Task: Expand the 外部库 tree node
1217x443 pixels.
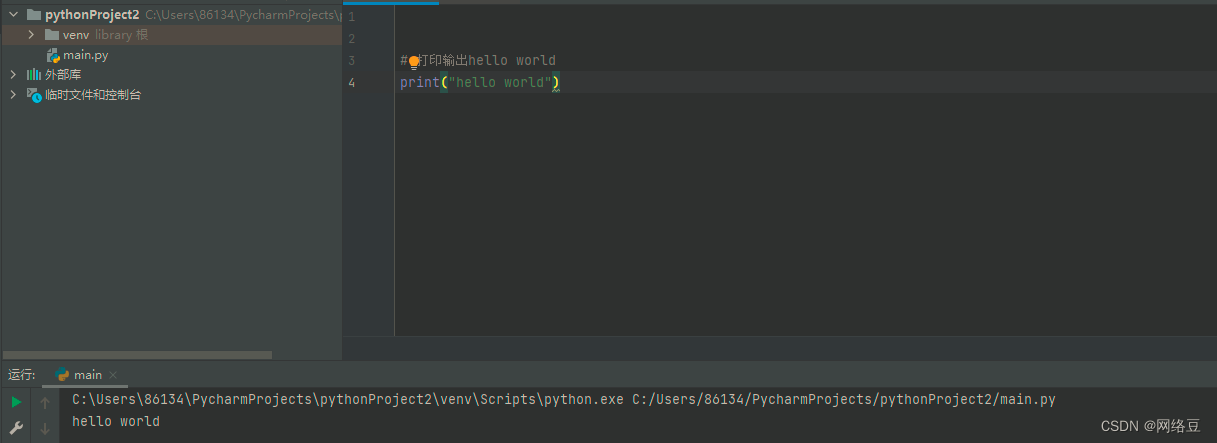Action: (x=14, y=75)
